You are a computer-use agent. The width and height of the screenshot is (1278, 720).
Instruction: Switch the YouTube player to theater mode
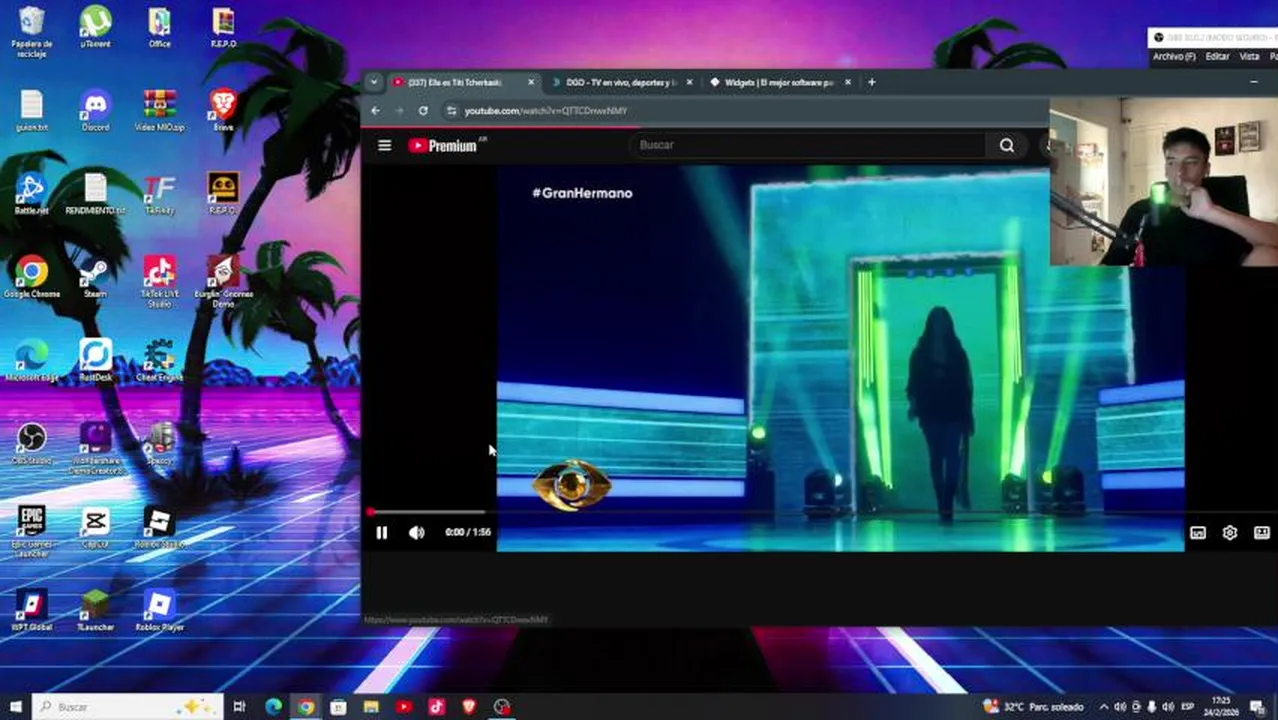coord(1261,533)
